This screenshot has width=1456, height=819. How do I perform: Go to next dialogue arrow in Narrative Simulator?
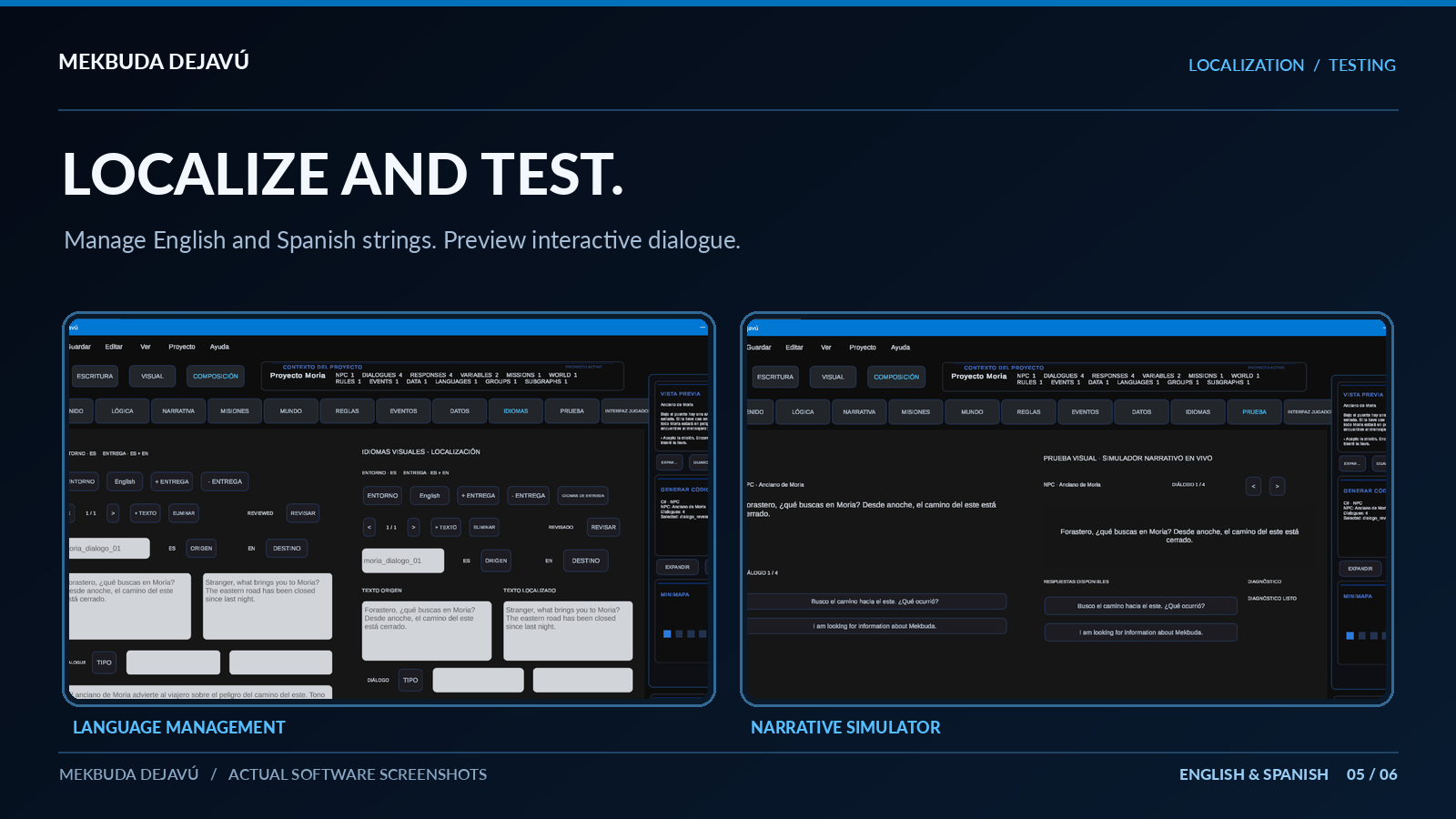1277,486
